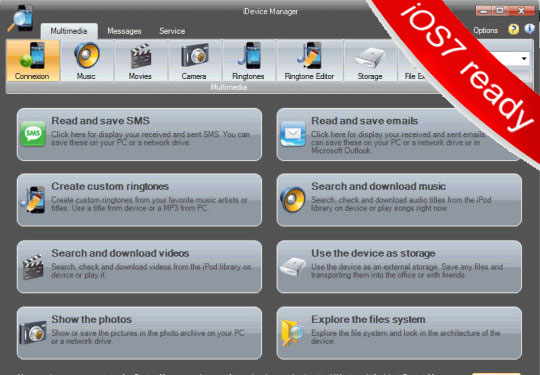Screen dimensions: 540x375
Task: Minimize the iDevice Manager window
Action: [484, 11]
